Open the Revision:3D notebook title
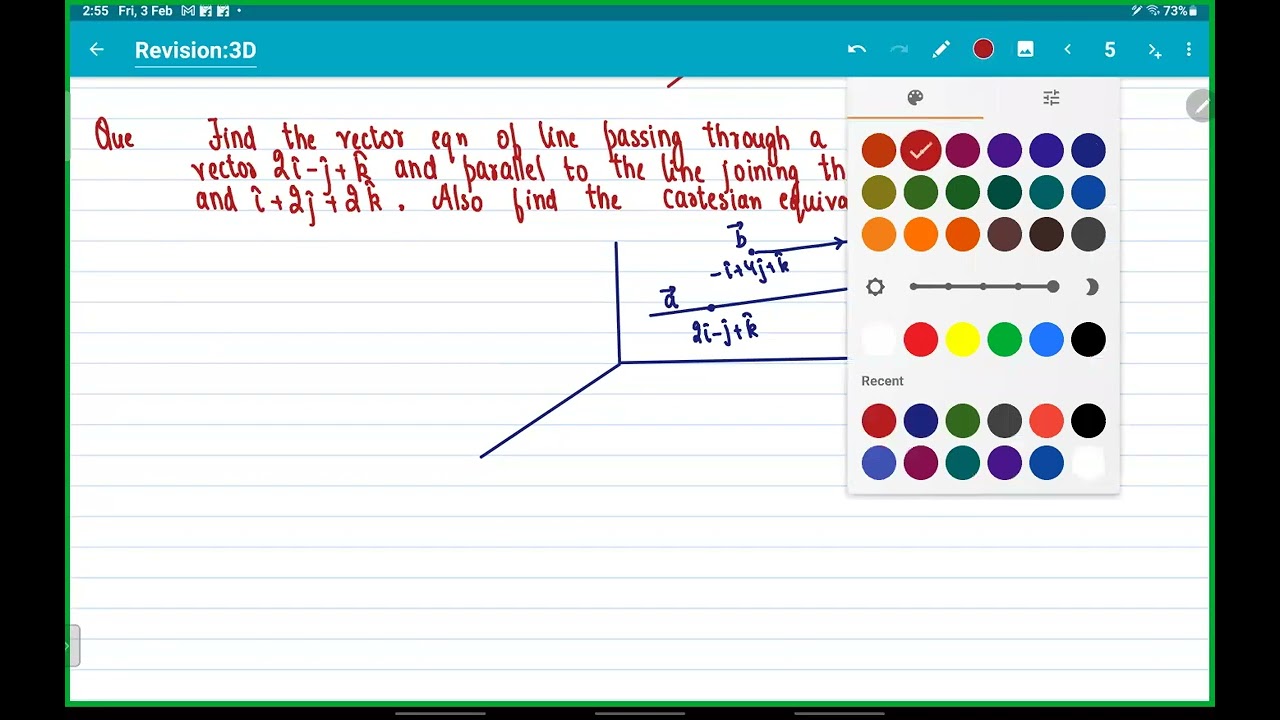The height and width of the screenshot is (720, 1280). 195,50
